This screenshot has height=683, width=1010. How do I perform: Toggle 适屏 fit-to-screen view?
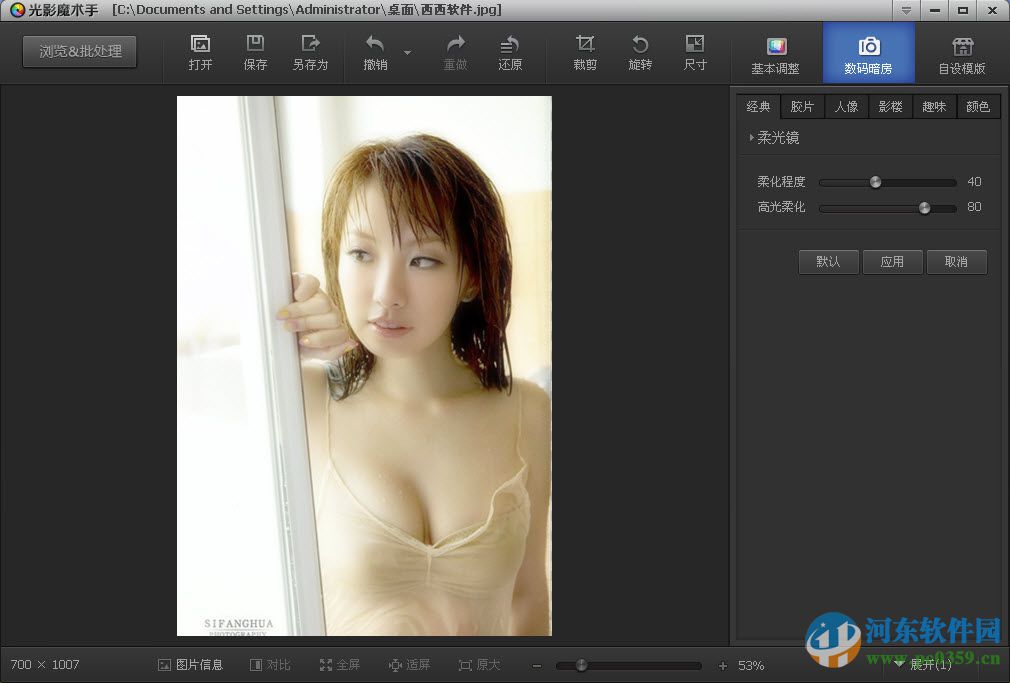tap(409, 664)
